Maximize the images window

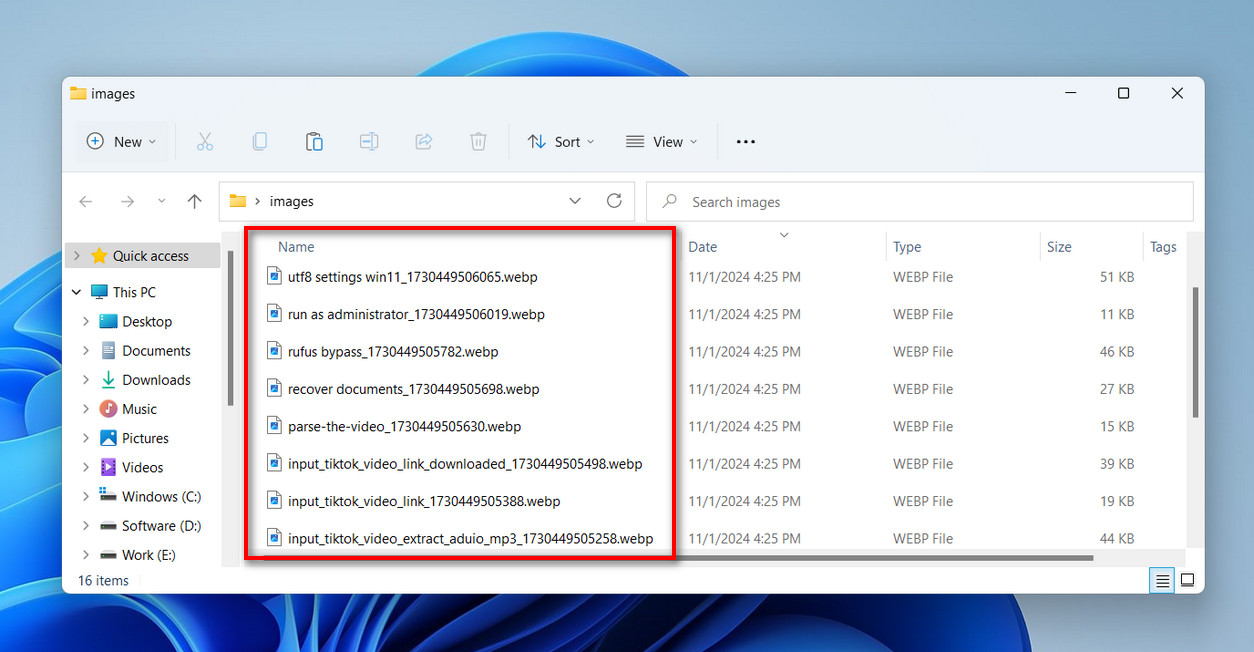pos(1123,93)
